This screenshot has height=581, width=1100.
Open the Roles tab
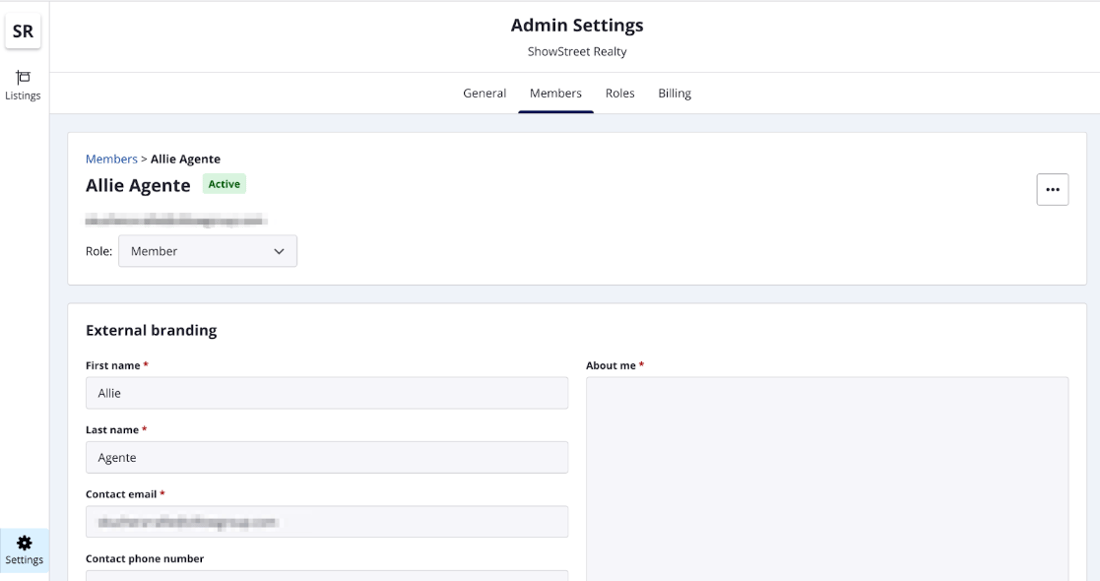(x=619, y=93)
